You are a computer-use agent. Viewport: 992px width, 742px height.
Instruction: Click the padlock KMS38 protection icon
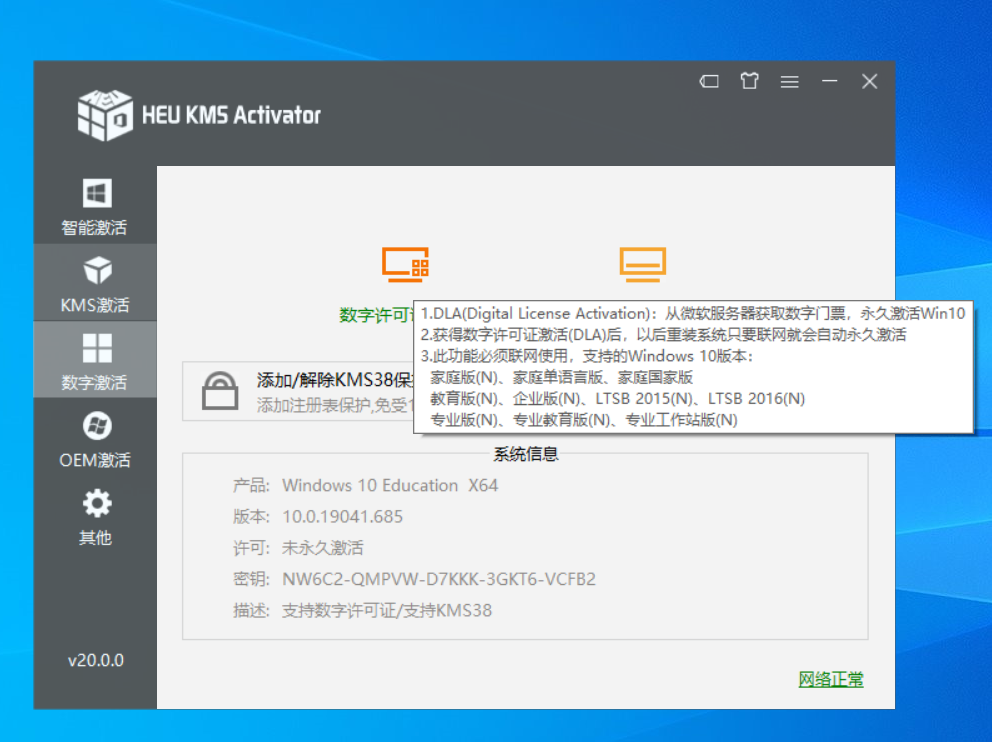[x=220, y=390]
